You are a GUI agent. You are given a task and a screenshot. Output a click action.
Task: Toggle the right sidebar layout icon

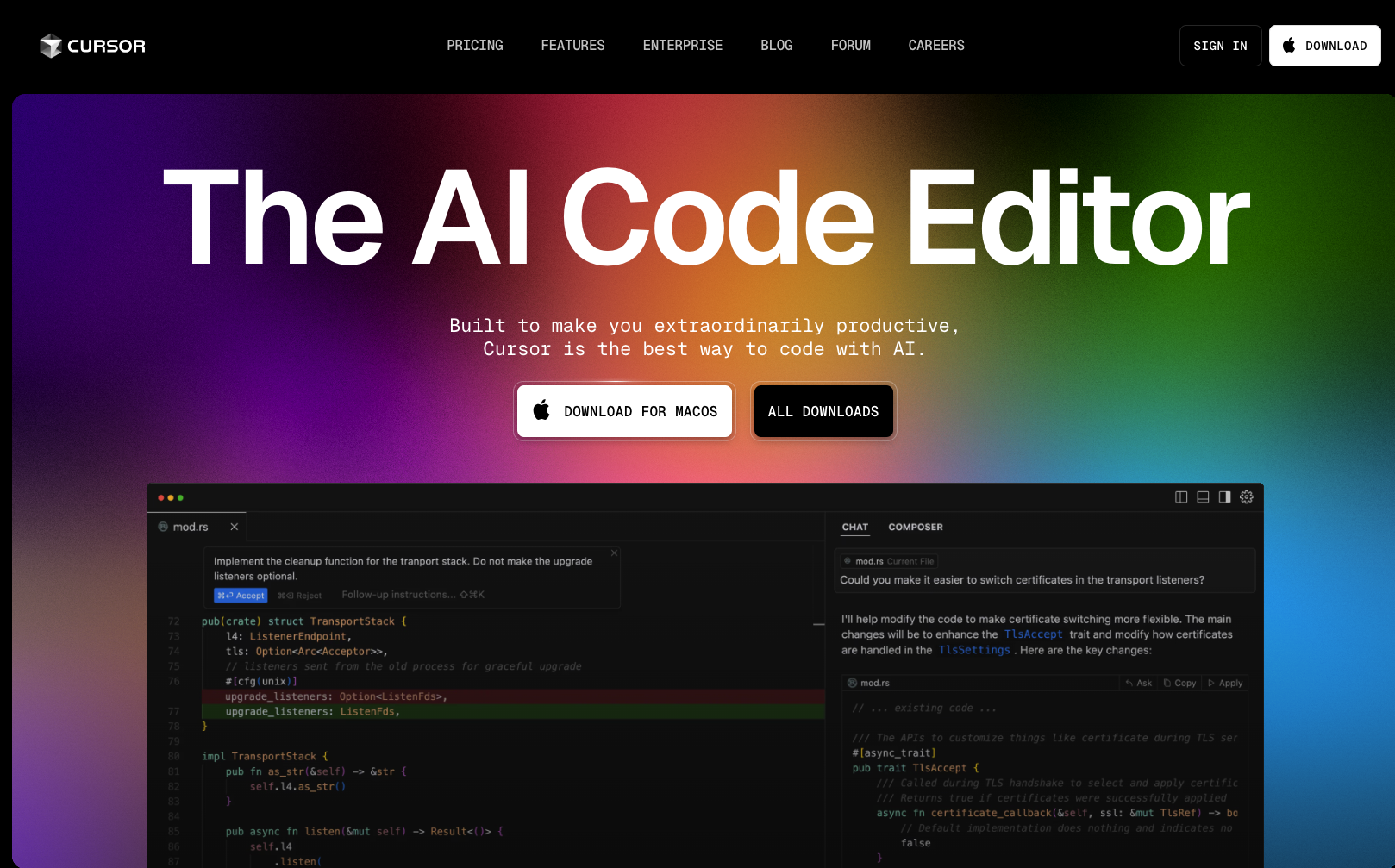[x=1224, y=497]
